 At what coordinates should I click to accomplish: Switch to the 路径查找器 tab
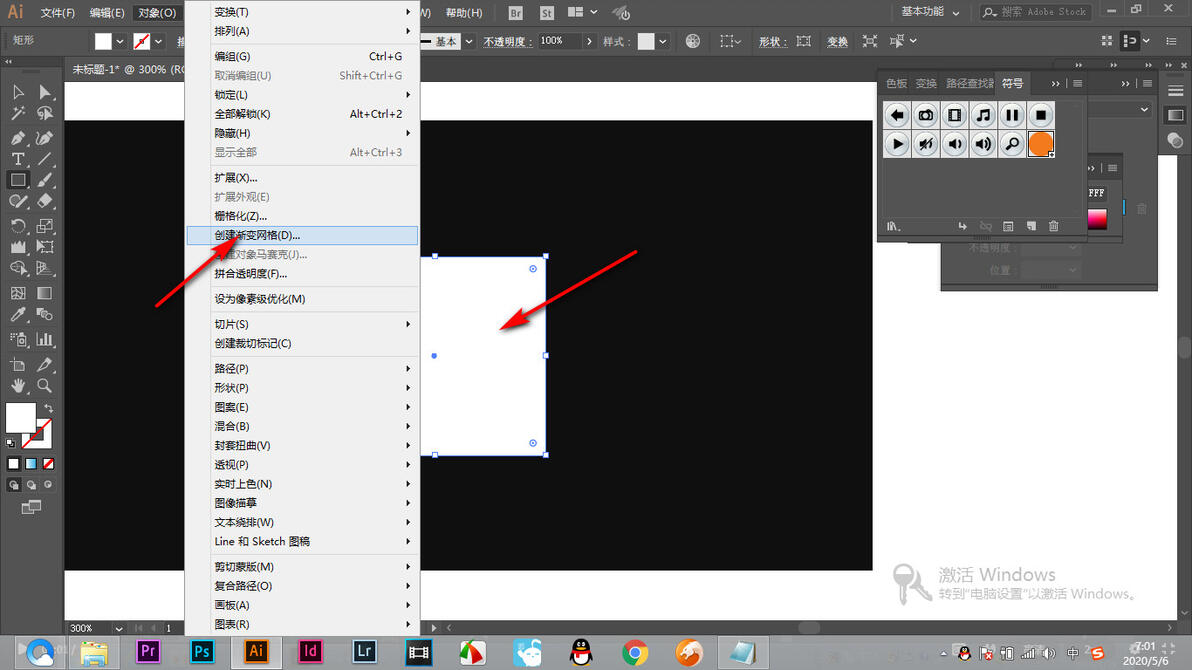tap(969, 84)
